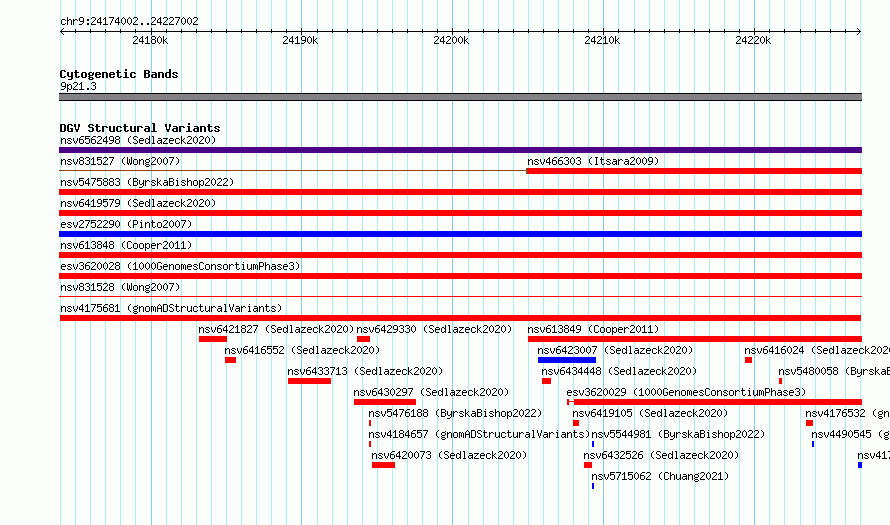Open the nsv5544981 (ByrskaBishop2022) label
890x525 pixels.
[x=678, y=434]
